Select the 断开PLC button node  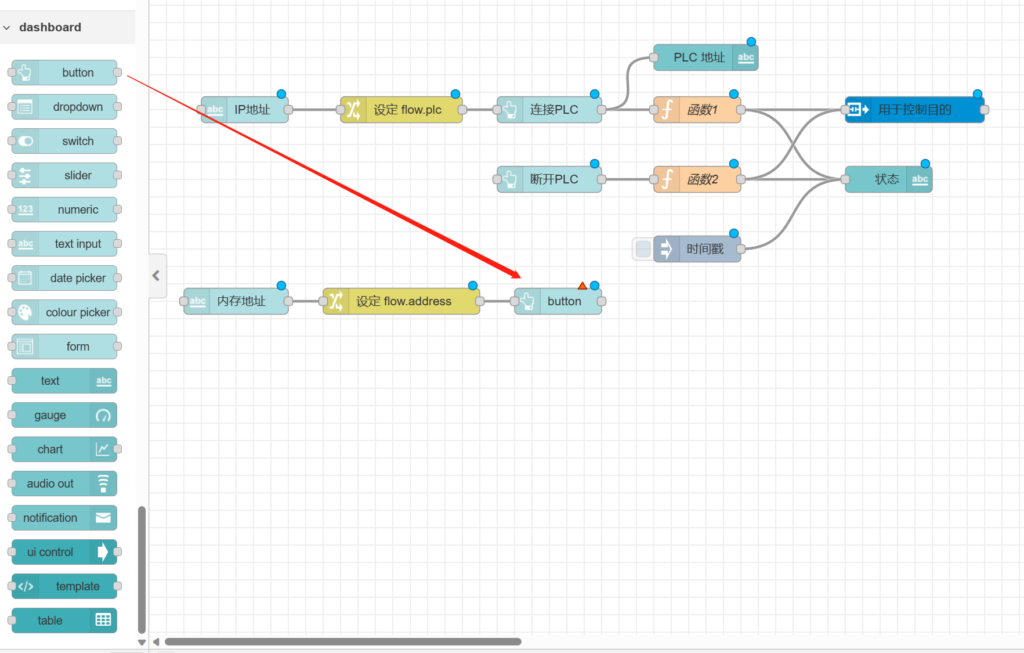click(550, 180)
